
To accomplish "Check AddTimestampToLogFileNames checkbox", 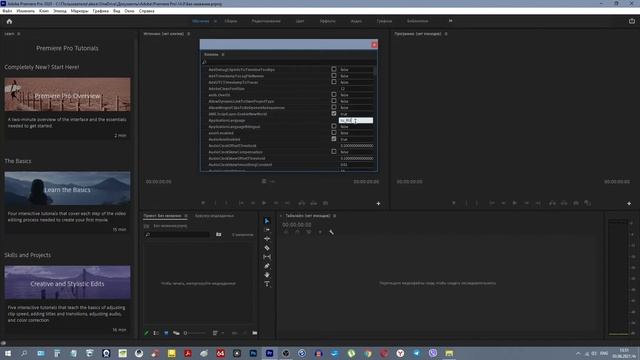I will pos(334,76).
